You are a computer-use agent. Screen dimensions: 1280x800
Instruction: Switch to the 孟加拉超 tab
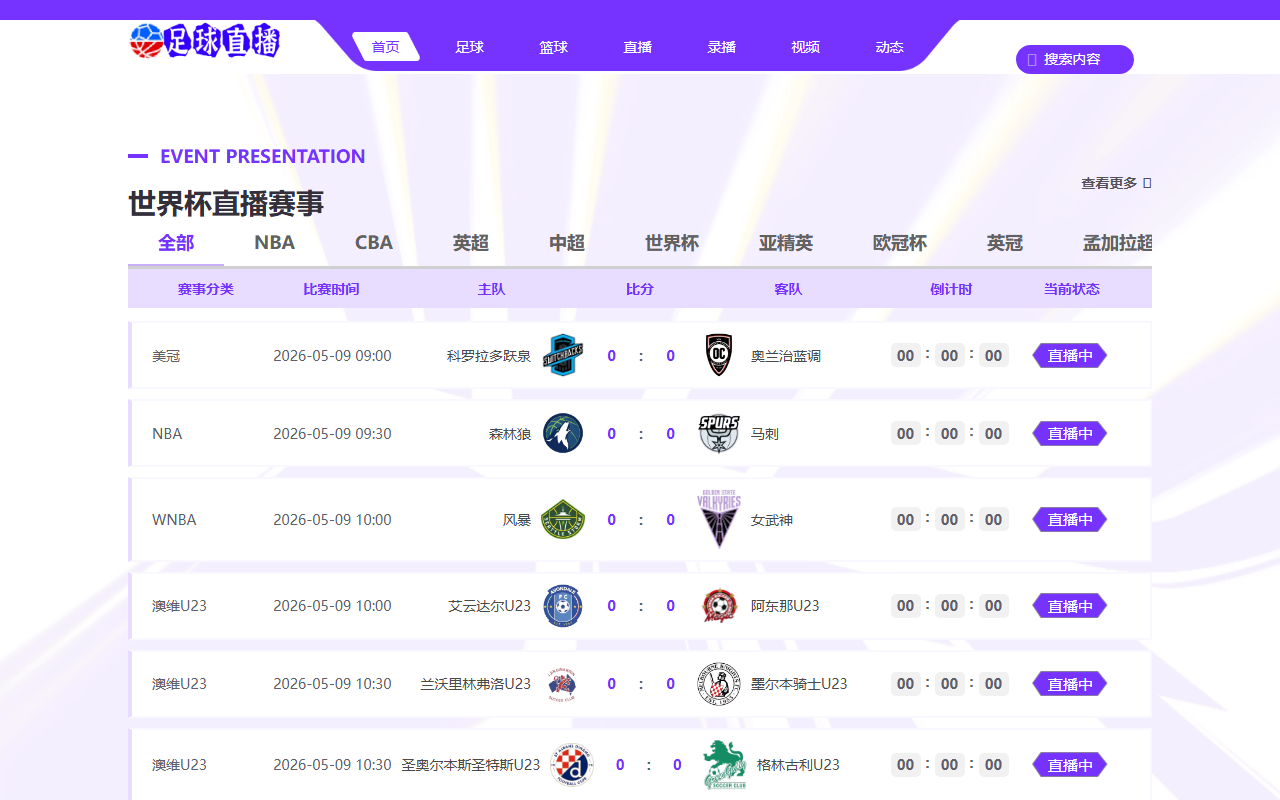click(x=1118, y=243)
